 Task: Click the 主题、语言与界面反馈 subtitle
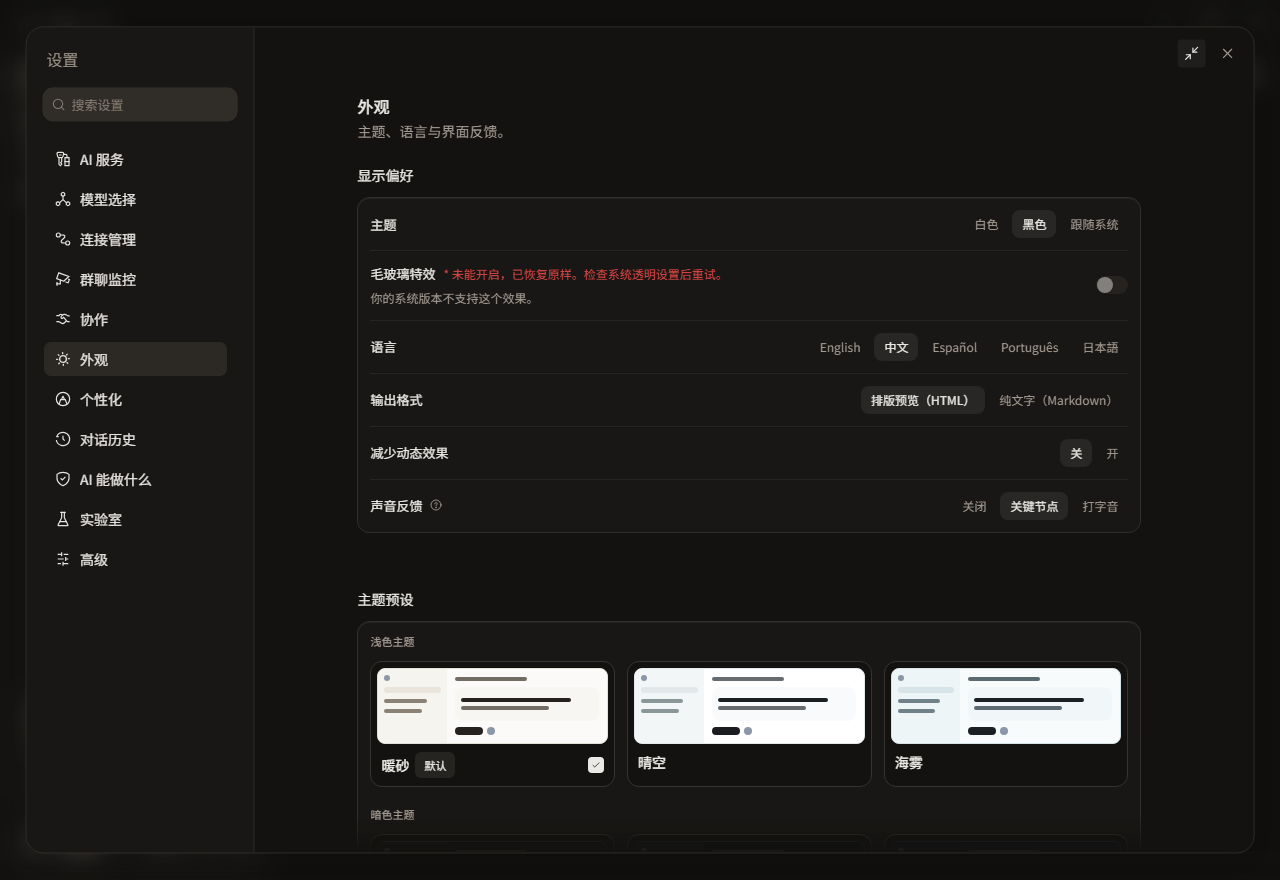[x=432, y=131]
